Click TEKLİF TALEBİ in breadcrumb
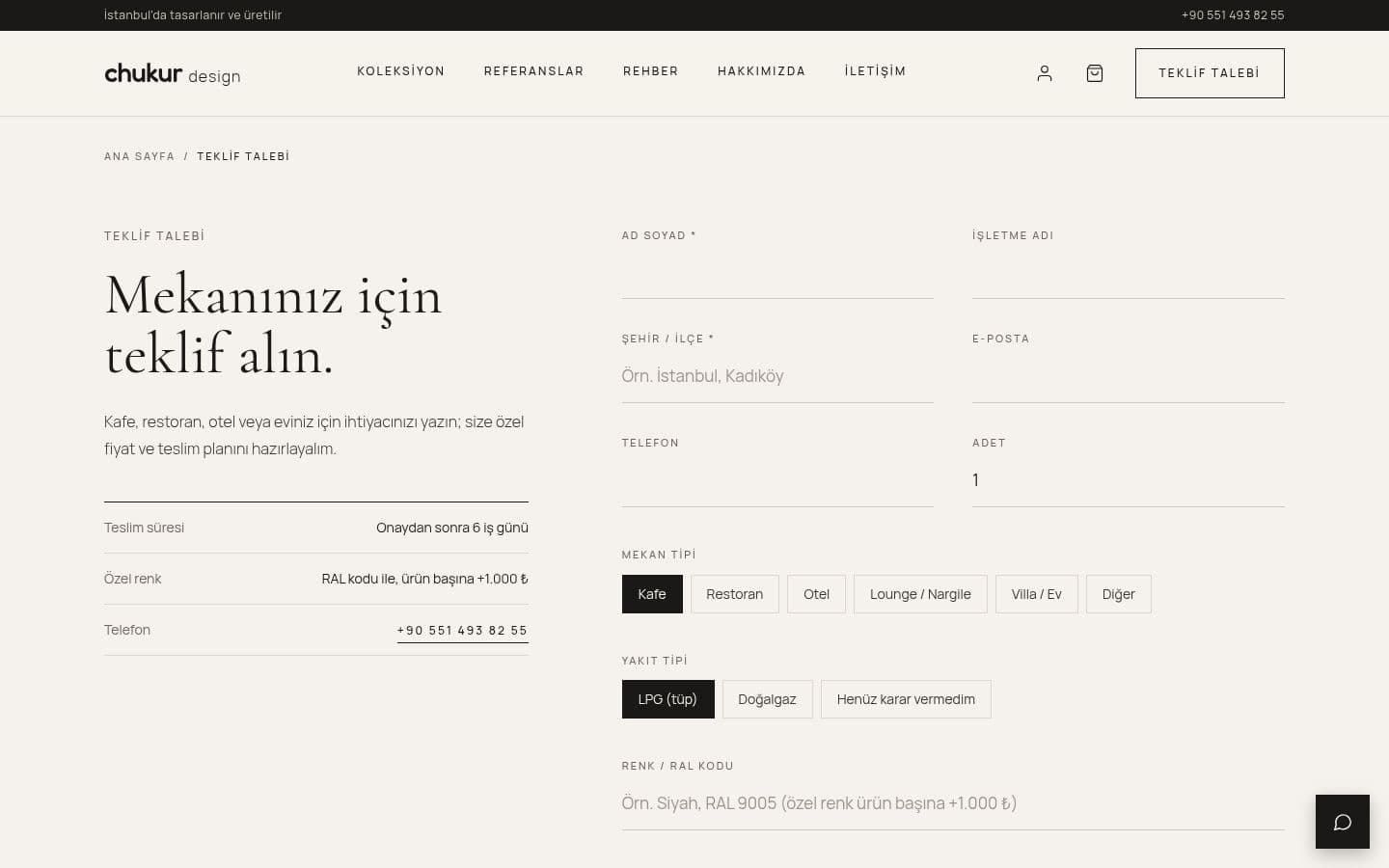Viewport: 1389px width, 868px height. click(243, 156)
